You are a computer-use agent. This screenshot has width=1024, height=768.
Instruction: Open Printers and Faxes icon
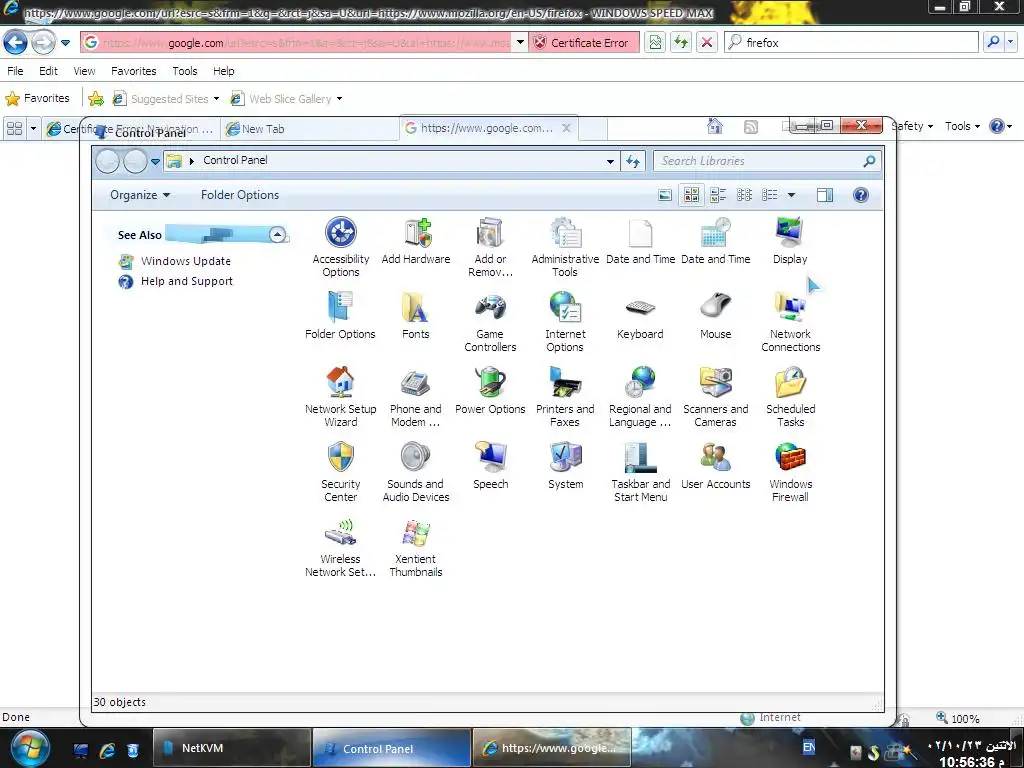click(565, 397)
